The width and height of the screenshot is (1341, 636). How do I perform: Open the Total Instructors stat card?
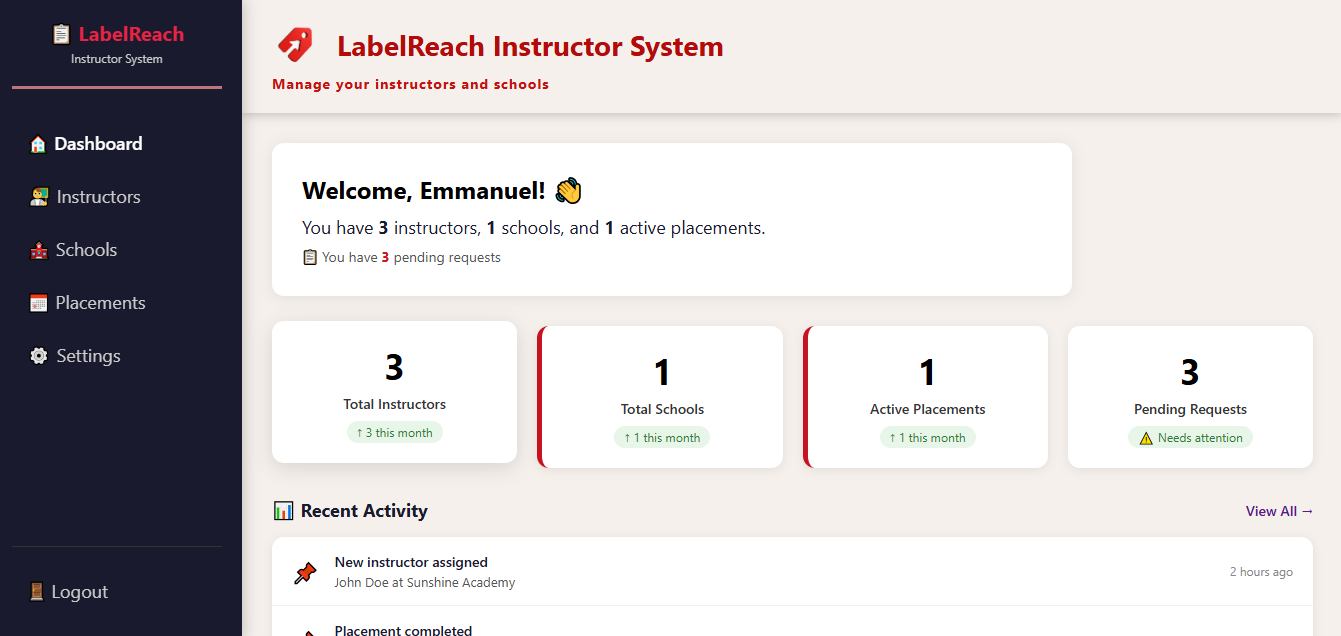[x=394, y=392]
